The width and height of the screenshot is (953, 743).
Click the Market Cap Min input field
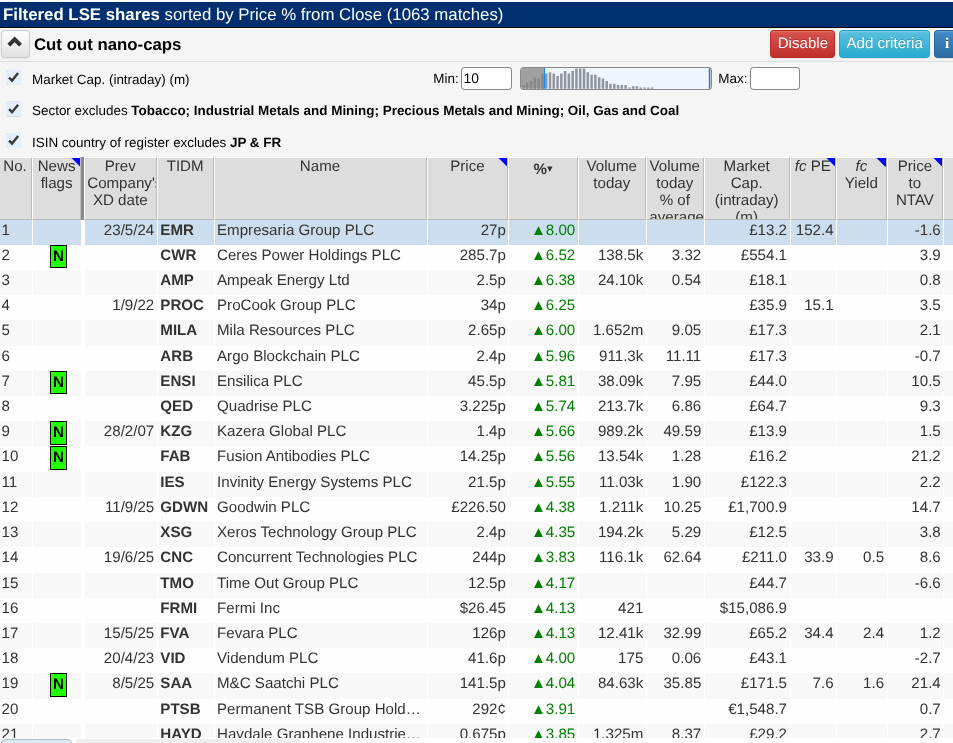click(486, 78)
